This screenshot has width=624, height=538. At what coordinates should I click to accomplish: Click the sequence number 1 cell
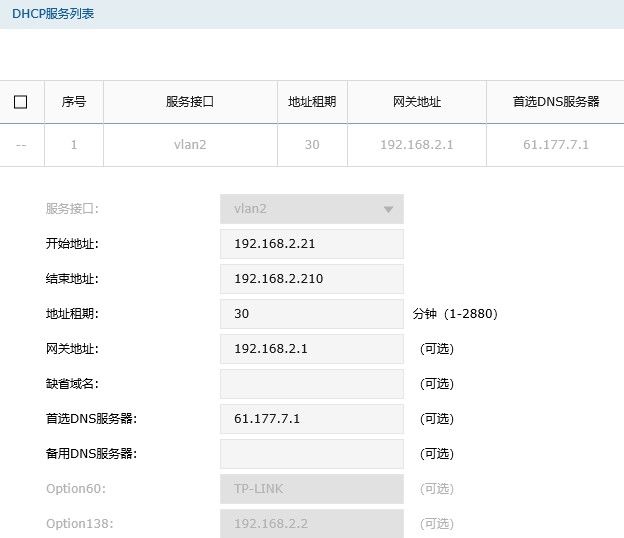(x=74, y=145)
